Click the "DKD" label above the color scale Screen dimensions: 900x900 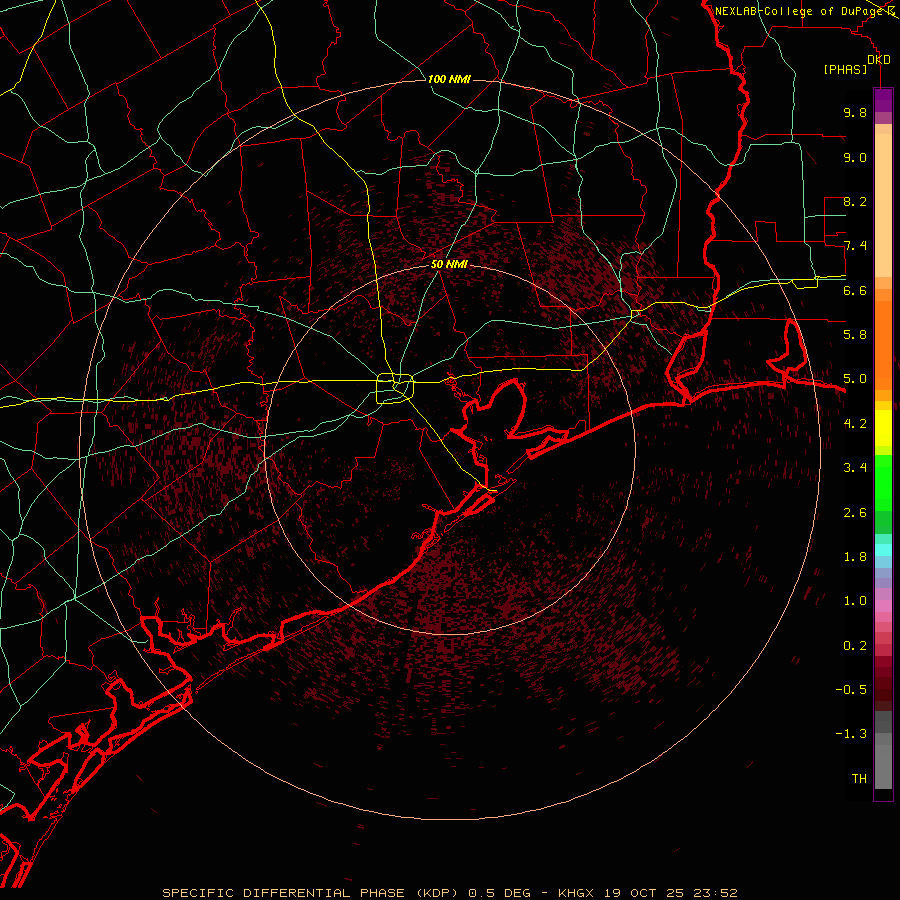click(x=879, y=60)
